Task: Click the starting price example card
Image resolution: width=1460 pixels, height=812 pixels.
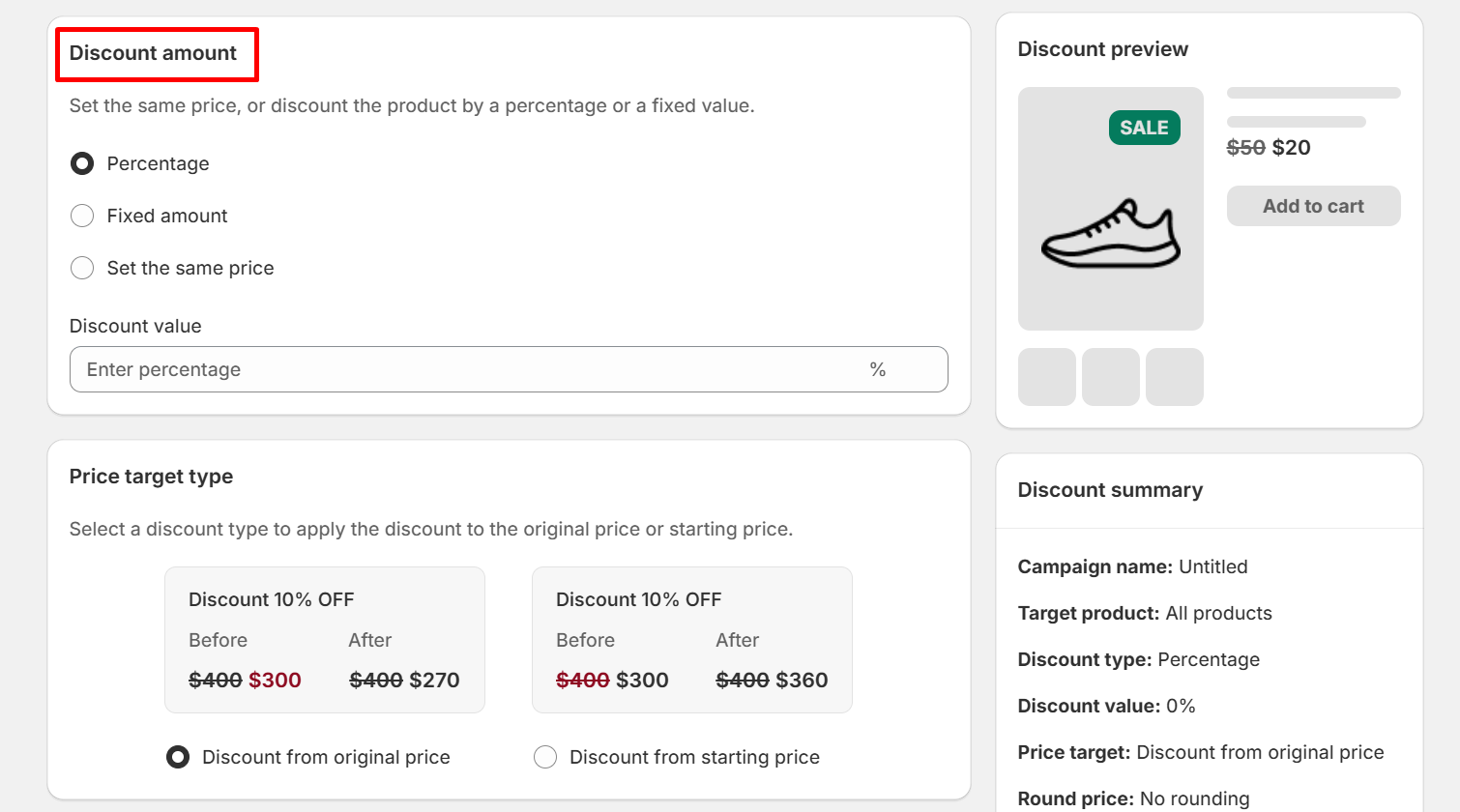Action: tap(691, 640)
